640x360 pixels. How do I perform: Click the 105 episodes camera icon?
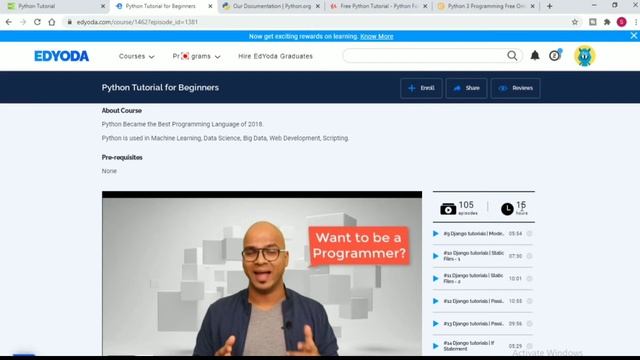click(x=448, y=209)
